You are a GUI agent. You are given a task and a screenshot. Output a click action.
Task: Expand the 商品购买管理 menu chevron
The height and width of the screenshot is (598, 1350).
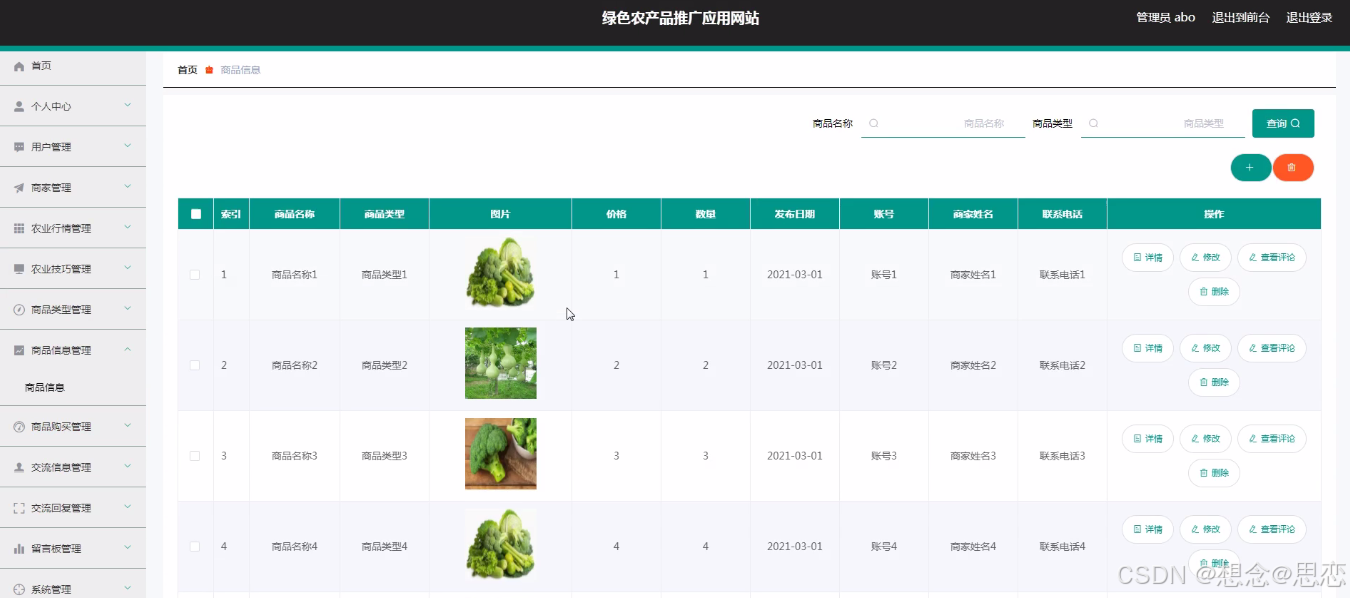(128, 426)
